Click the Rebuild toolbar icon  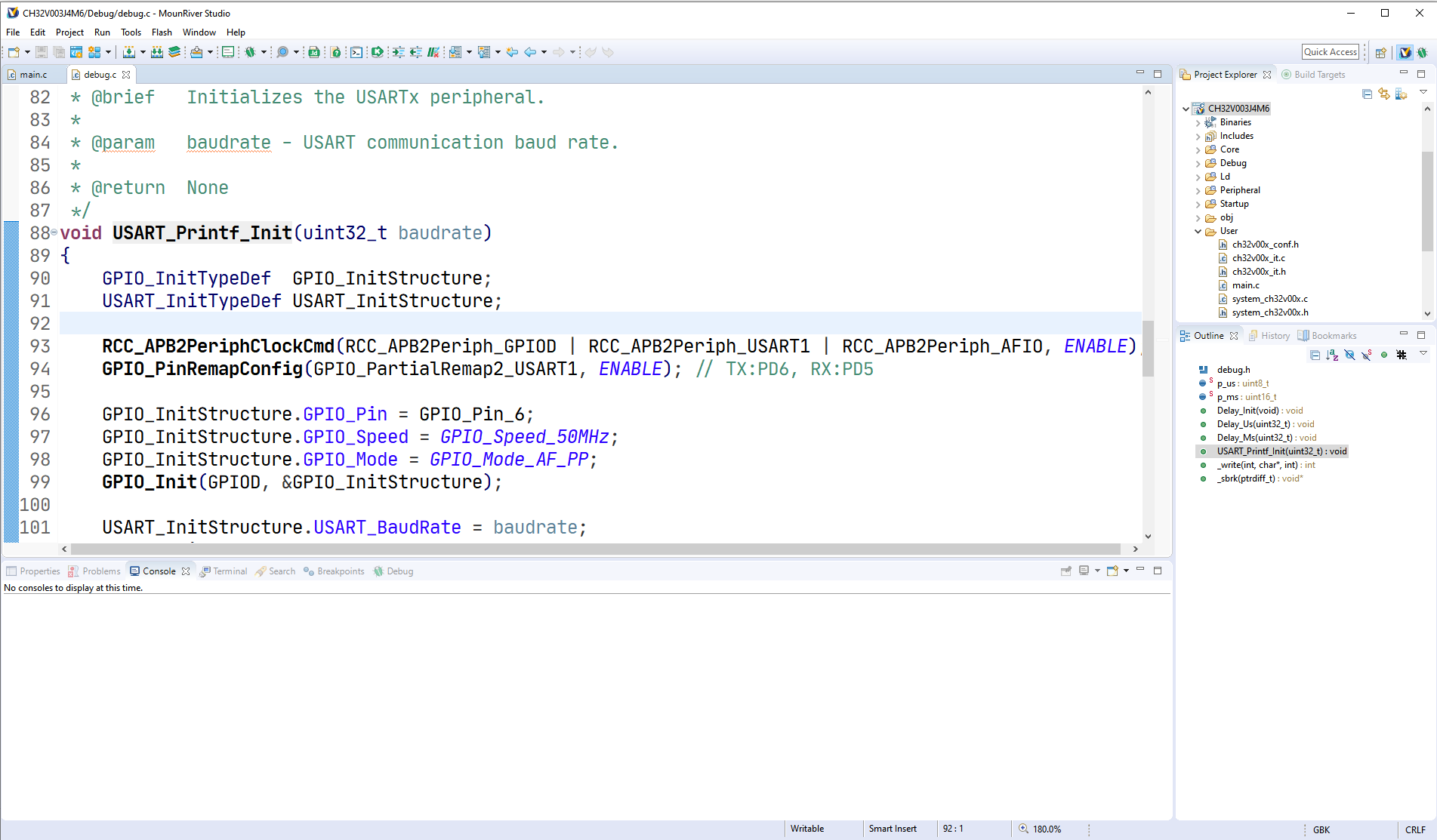[x=157, y=52]
